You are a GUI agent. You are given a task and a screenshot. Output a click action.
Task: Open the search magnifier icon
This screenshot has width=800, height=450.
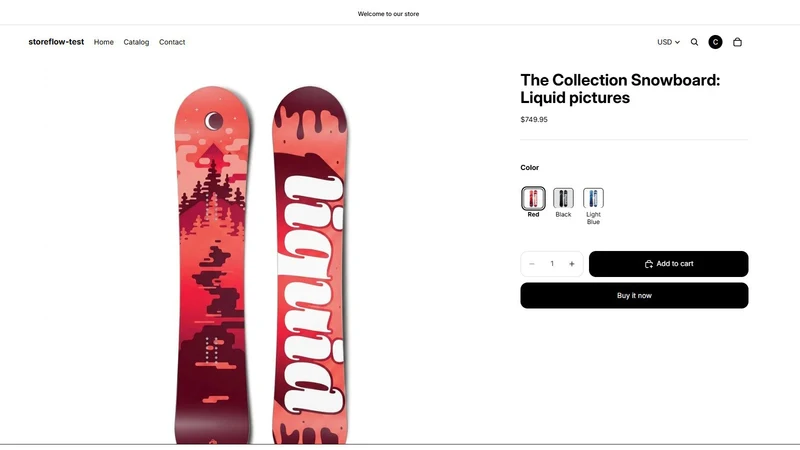[x=694, y=42]
